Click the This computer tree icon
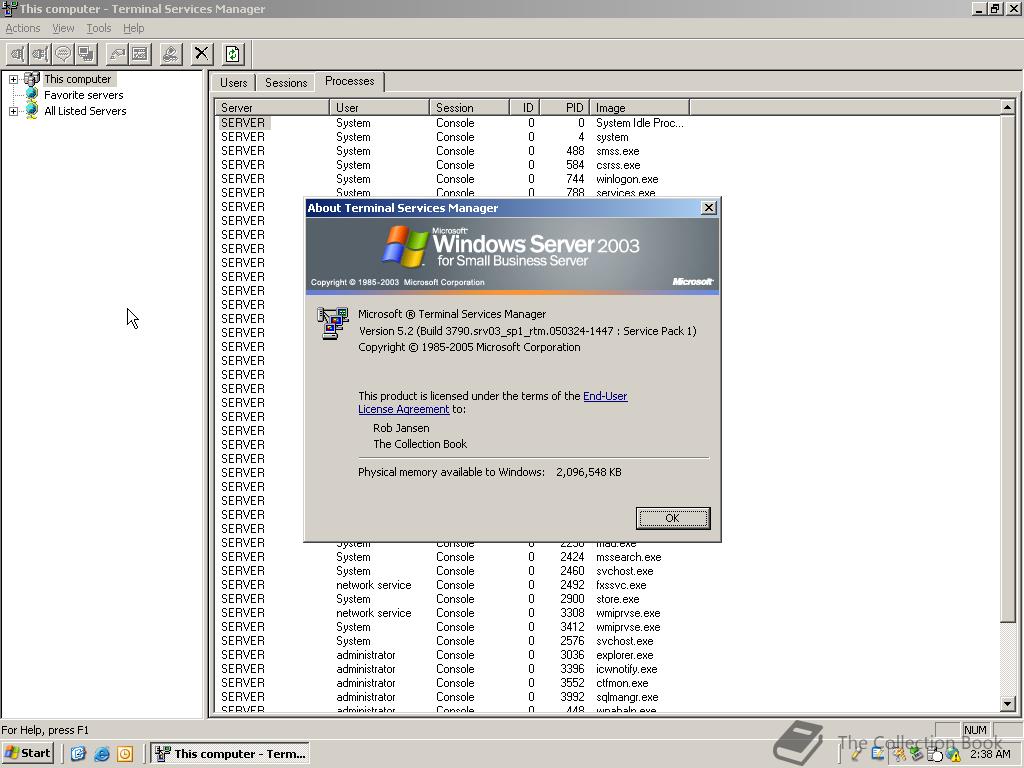Viewport: 1024px width, 768px height. [31, 79]
